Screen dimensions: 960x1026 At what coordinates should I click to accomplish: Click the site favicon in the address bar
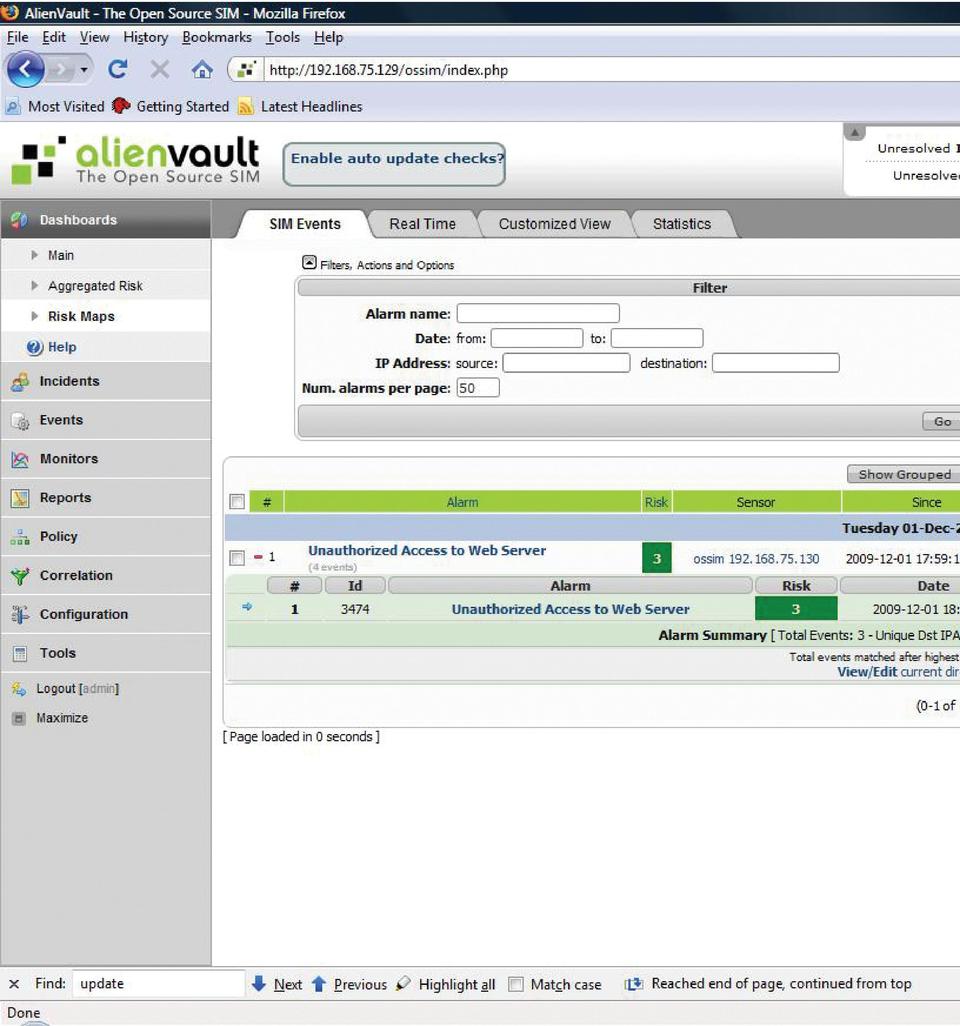click(246, 69)
